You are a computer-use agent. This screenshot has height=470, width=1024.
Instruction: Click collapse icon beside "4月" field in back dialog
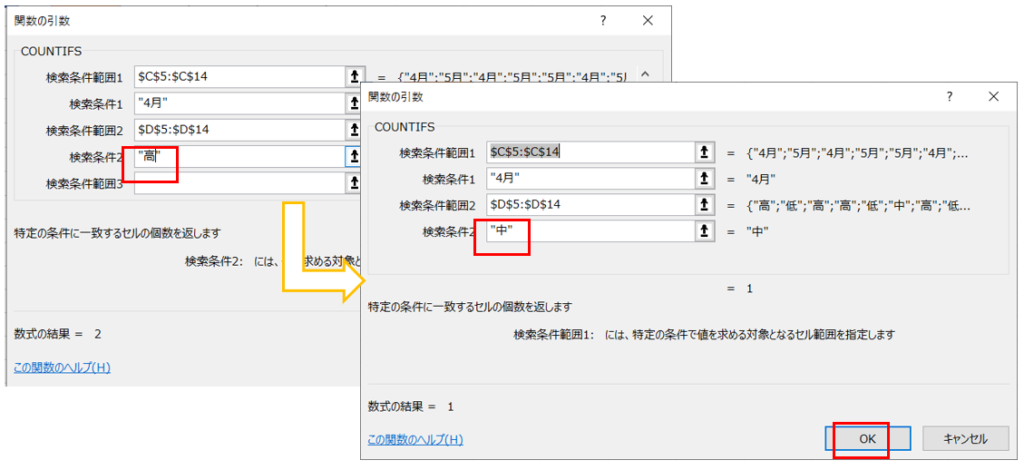coord(353,103)
